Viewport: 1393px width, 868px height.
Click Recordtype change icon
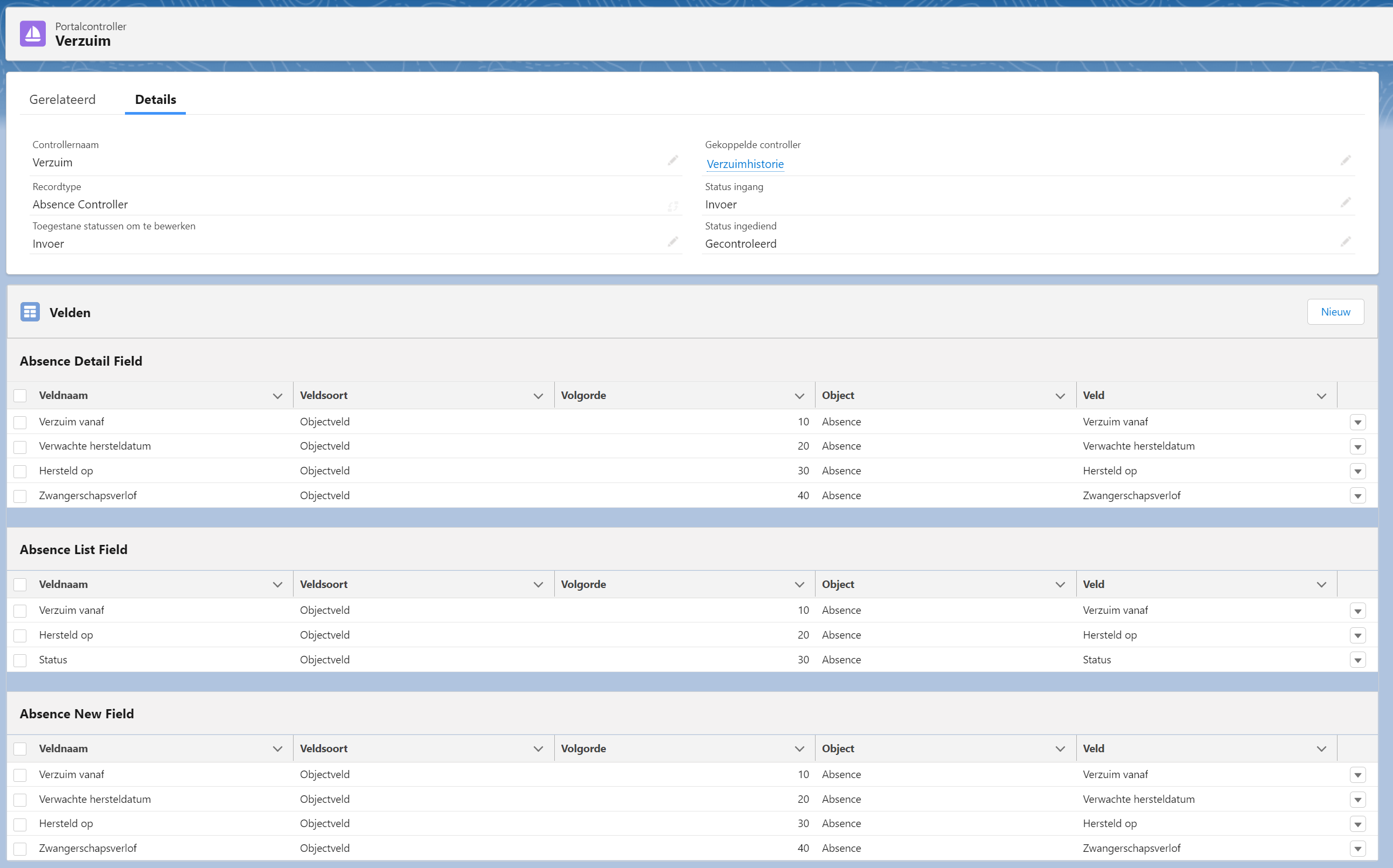coord(672,206)
